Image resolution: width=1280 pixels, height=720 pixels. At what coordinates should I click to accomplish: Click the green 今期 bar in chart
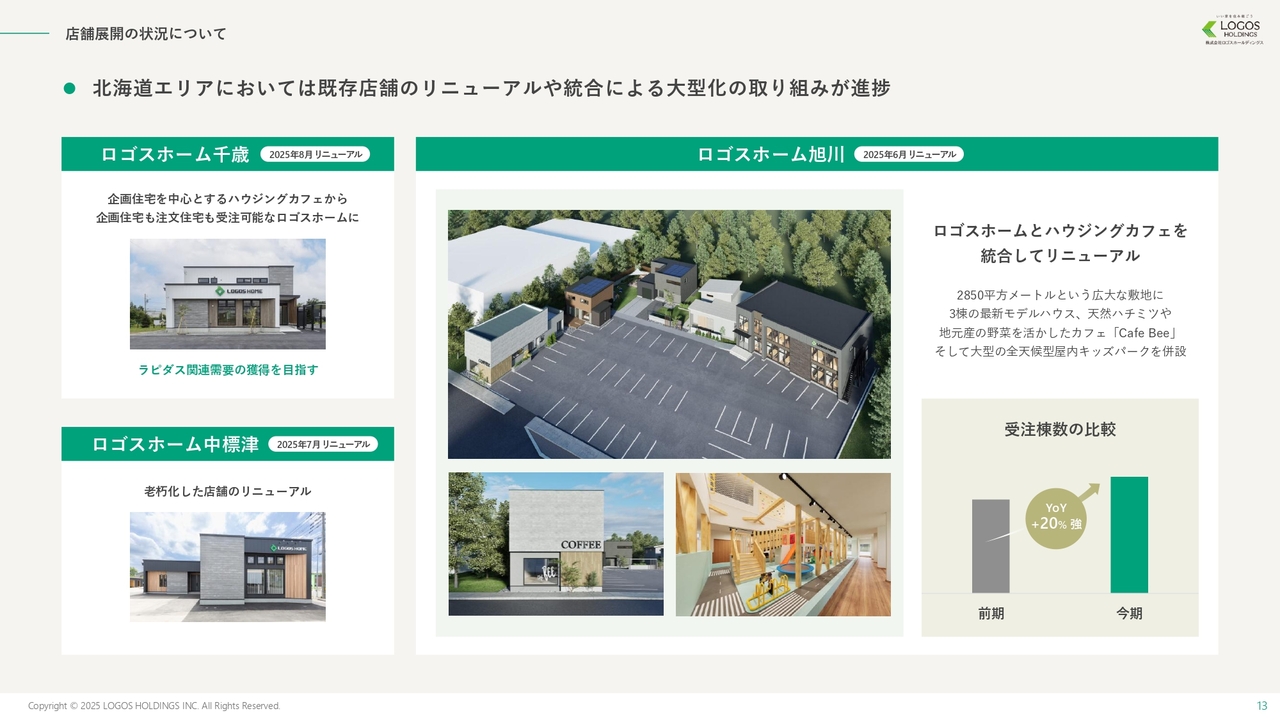(1129, 535)
